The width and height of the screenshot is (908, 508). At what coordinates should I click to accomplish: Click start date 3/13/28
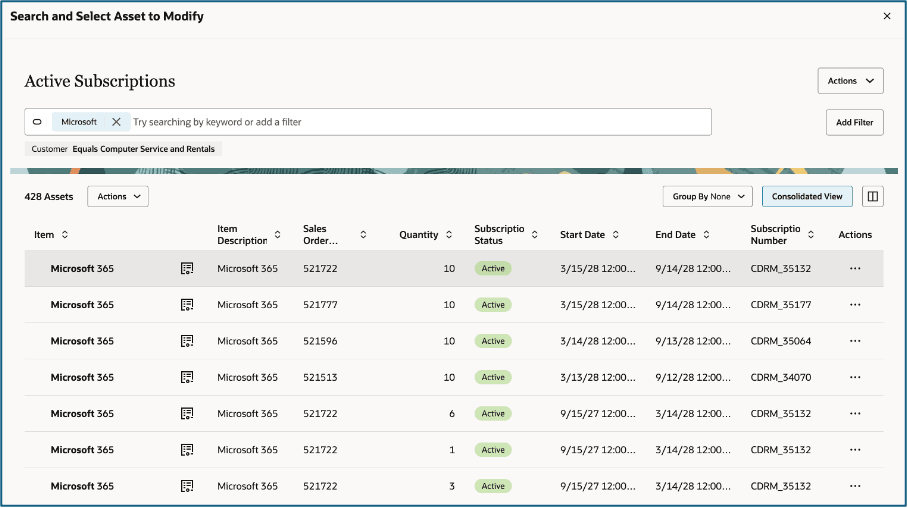(598, 377)
